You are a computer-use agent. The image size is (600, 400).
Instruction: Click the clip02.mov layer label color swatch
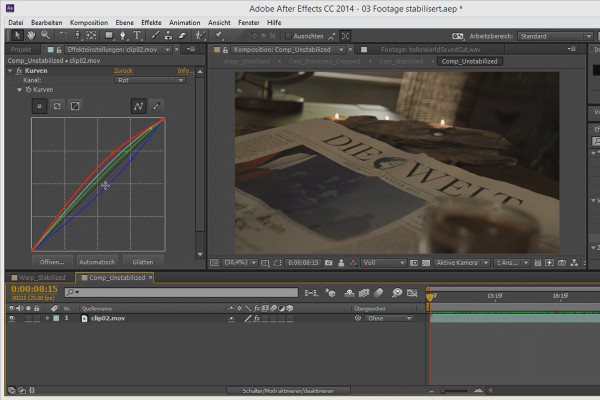point(56,318)
